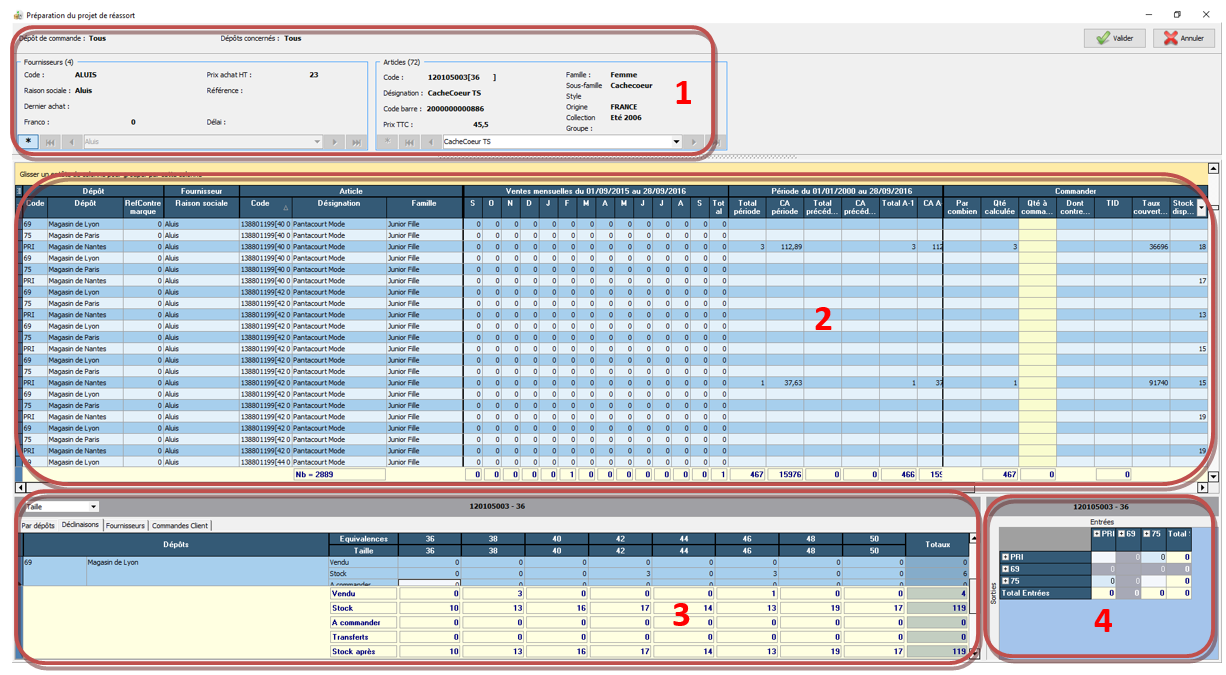Click the asterisk button in Fournisseurs navigator
Viewport: 1226px width, 675px height.
click(29, 142)
